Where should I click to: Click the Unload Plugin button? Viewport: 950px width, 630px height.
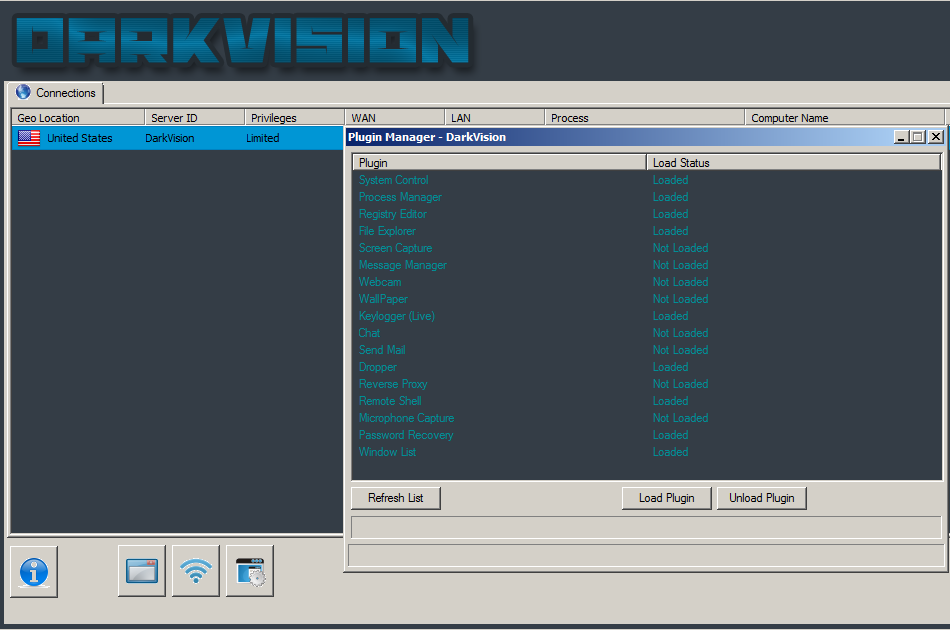point(762,498)
